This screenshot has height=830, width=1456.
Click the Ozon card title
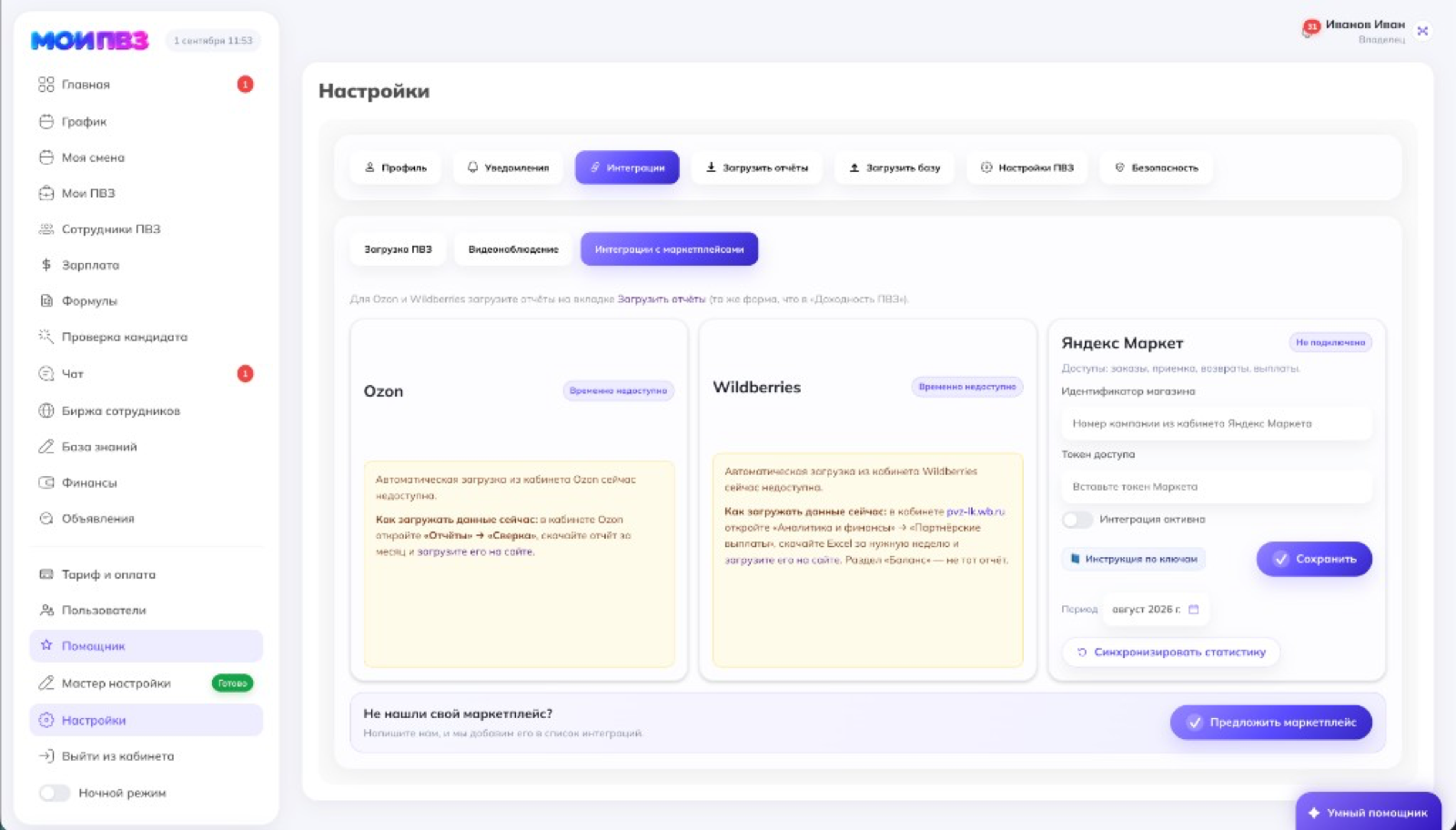coord(383,391)
